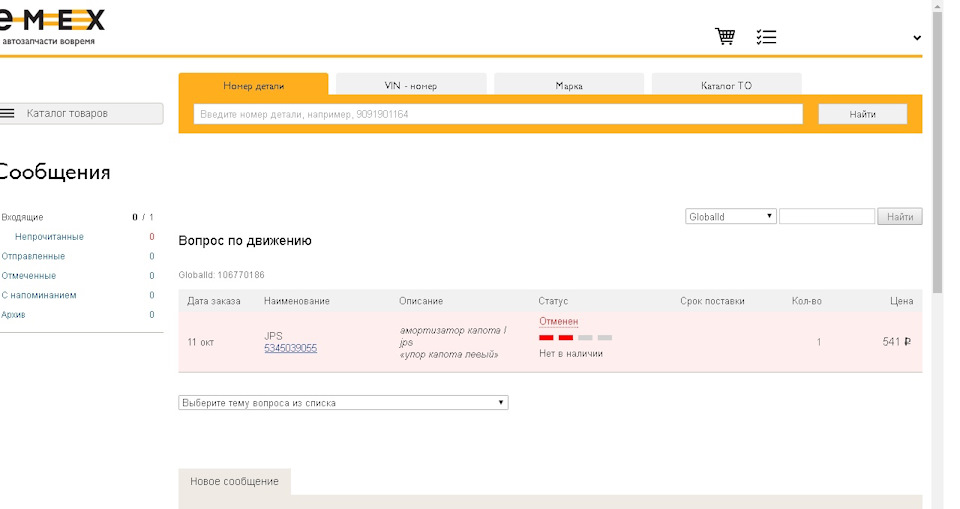Click the Описание column header
960x509 pixels.
point(421,301)
